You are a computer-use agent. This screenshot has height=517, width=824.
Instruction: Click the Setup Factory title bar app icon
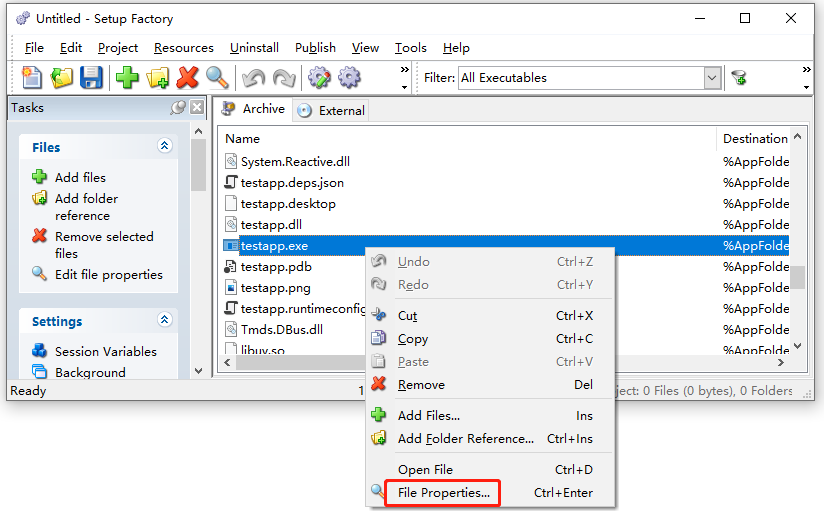[23, 18]
